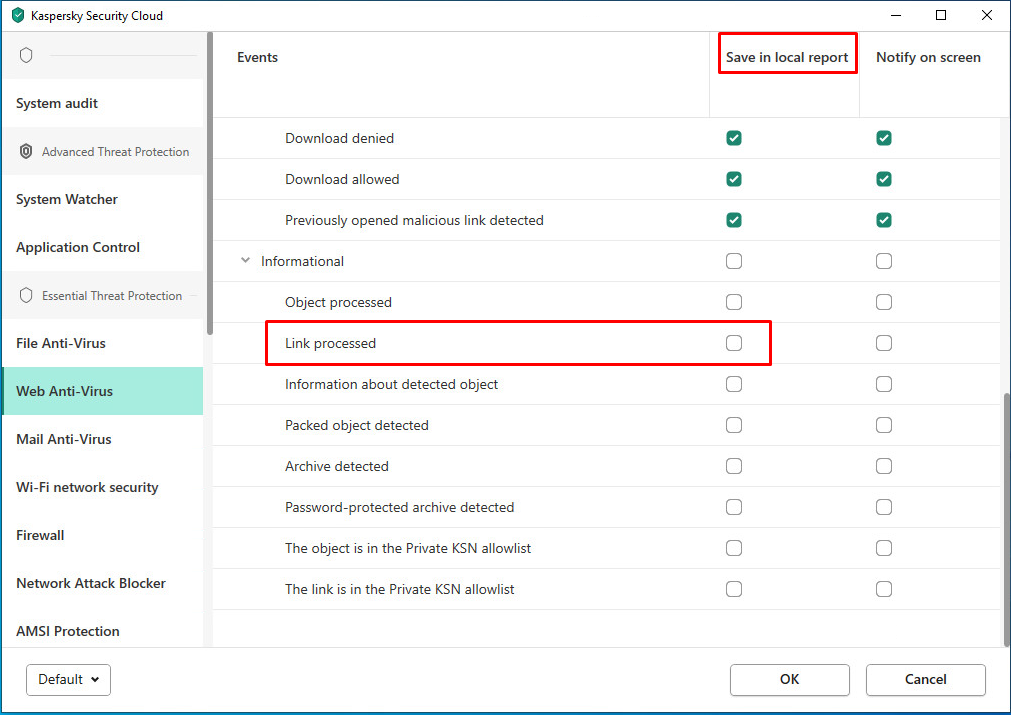This screenshot has height=715, width=1011.
Task: Open Firewall in sidebar
Action: pos(103,535)
